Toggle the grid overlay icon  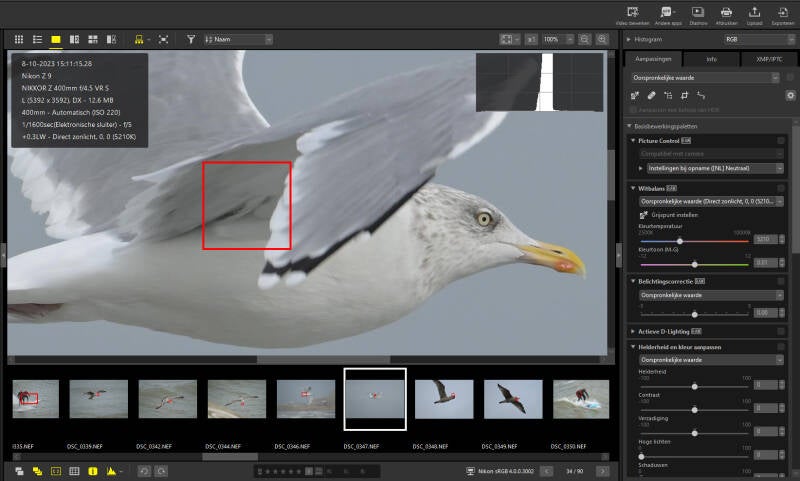(x=74, y=471)
